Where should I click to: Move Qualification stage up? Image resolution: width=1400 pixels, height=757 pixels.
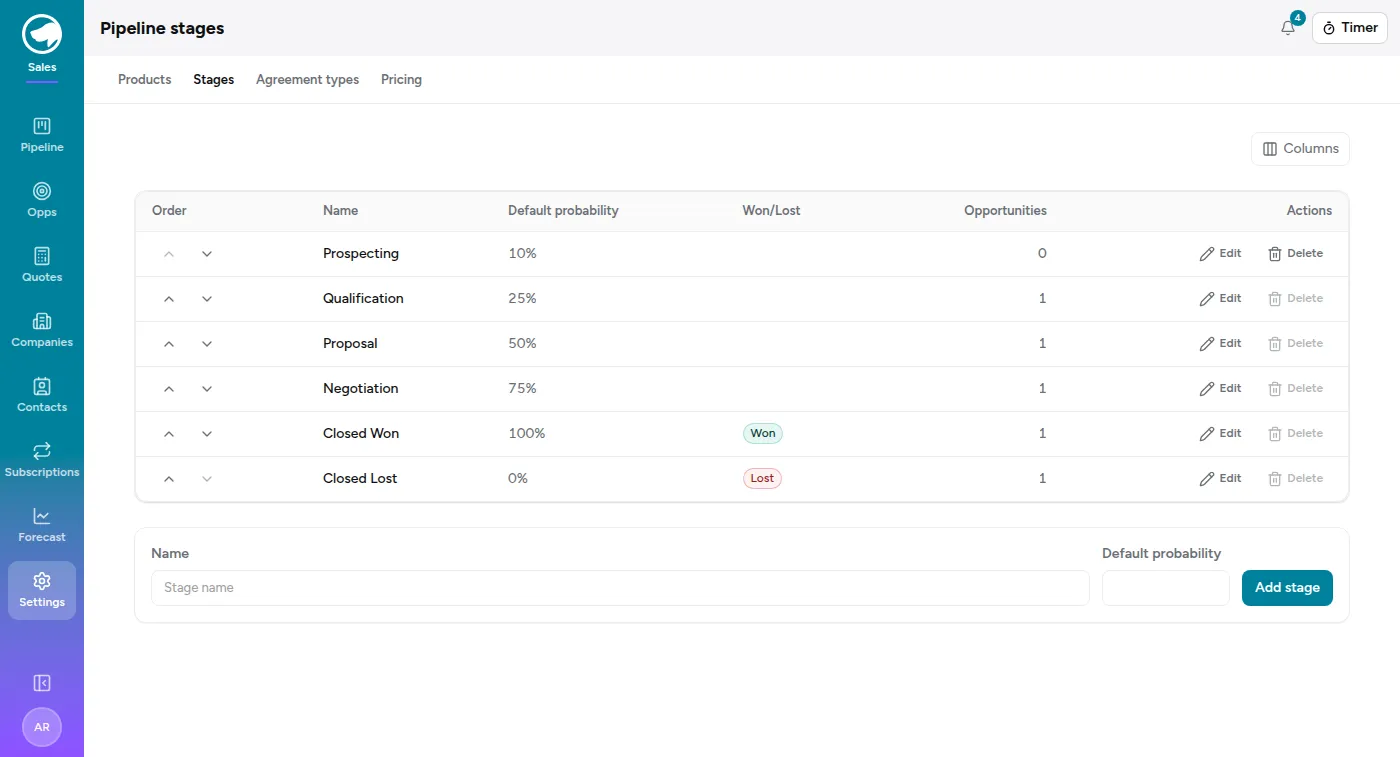click(x=169, y=299)
